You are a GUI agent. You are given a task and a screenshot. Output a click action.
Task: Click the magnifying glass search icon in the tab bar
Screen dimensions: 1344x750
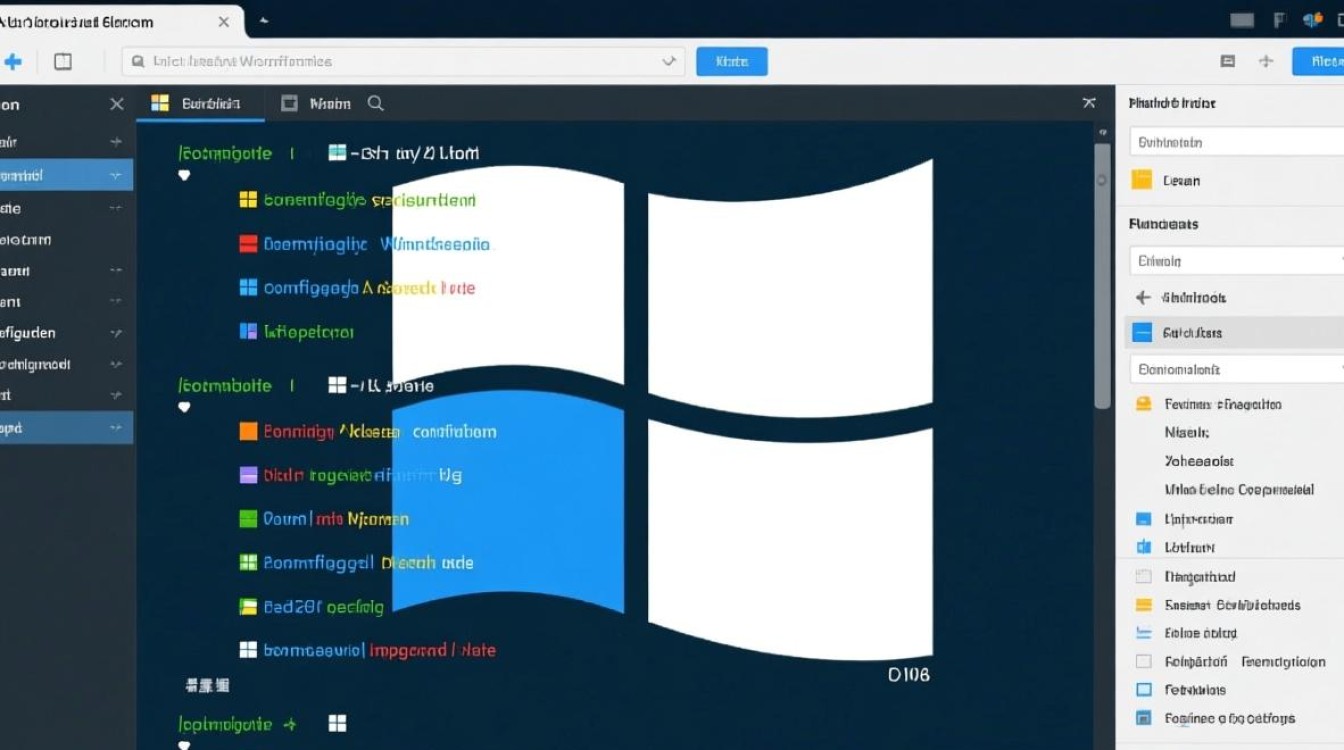pyautogui.click(x=375, y=103)
